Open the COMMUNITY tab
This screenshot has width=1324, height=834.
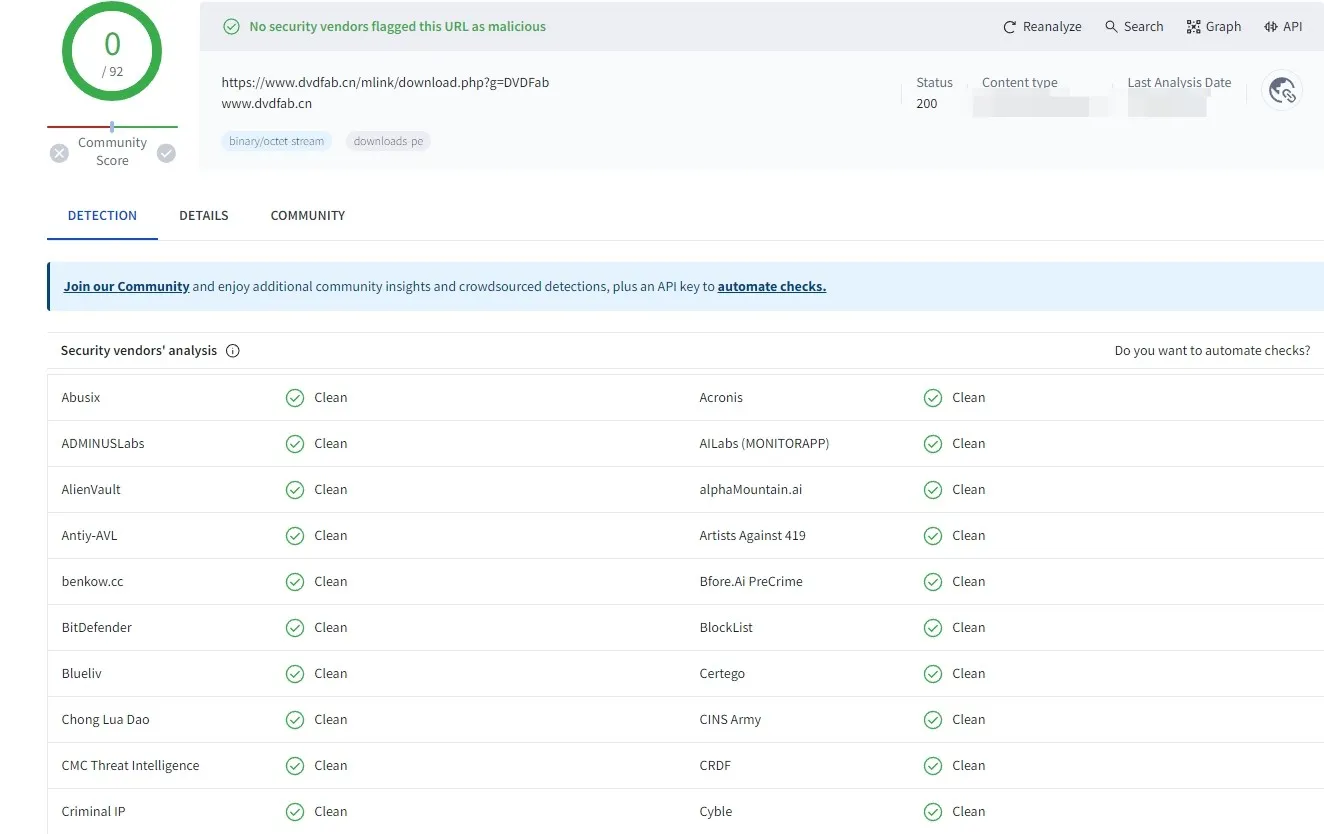[307, 215]
